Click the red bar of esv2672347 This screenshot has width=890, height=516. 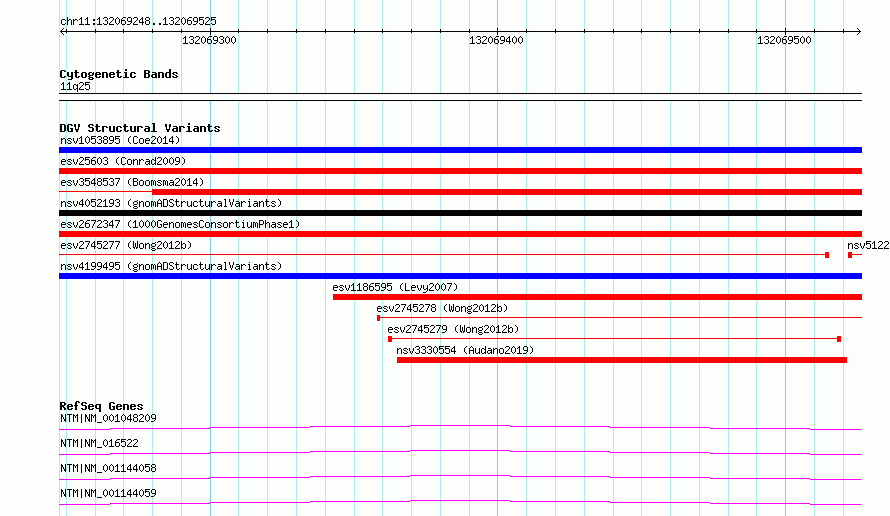(x=460, y=234)
